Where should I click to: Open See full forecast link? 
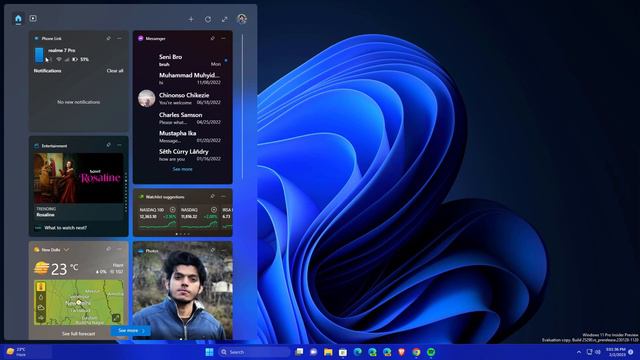(x=78, y=333)
